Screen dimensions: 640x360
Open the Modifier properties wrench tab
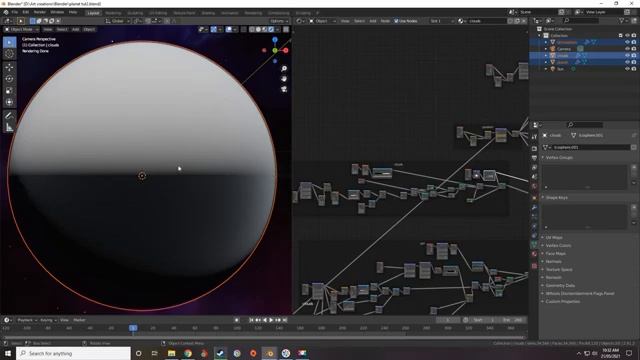point(534,207)
